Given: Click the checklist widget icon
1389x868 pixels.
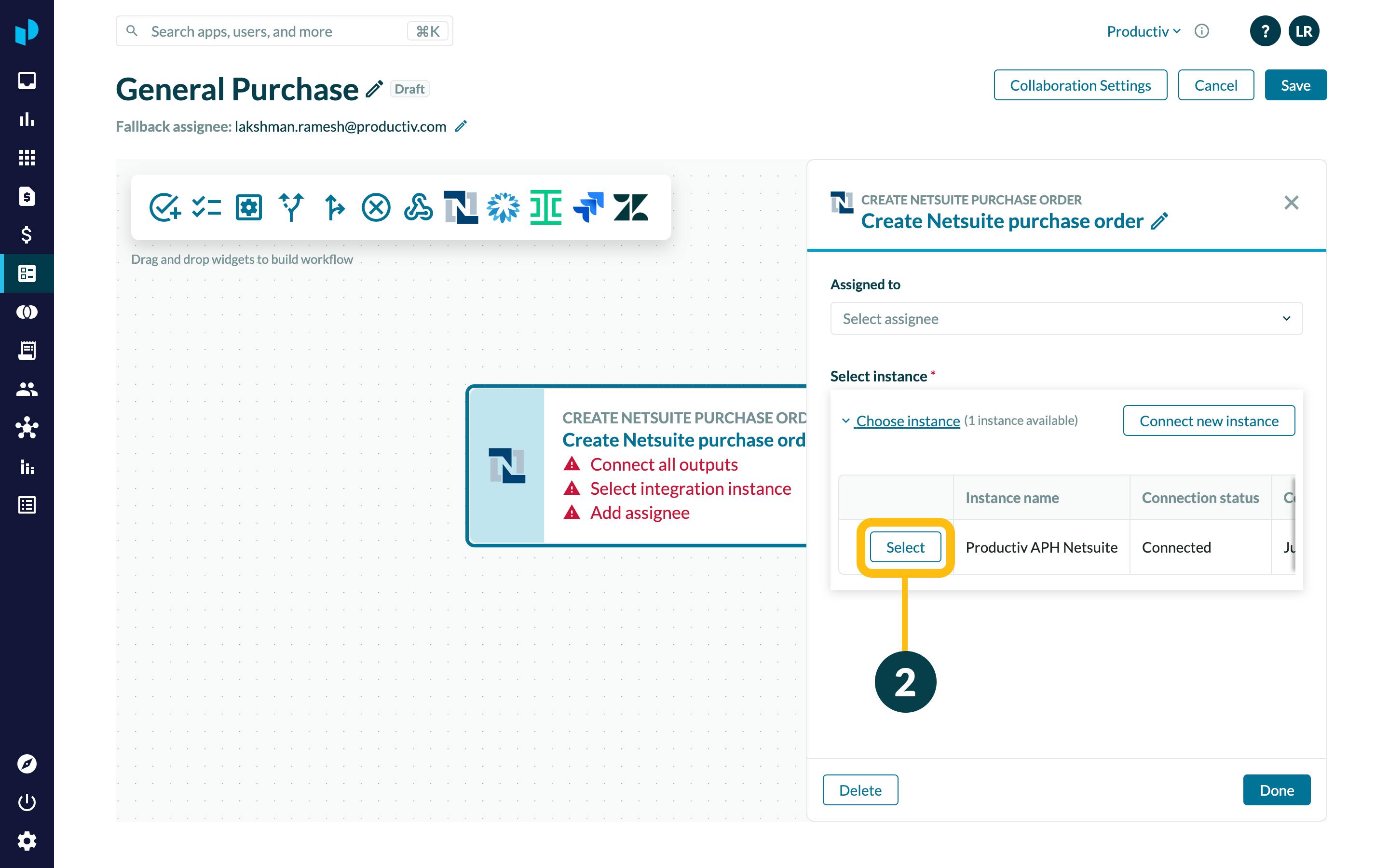Looking at the screenshot, I should (x=206, y=207).
